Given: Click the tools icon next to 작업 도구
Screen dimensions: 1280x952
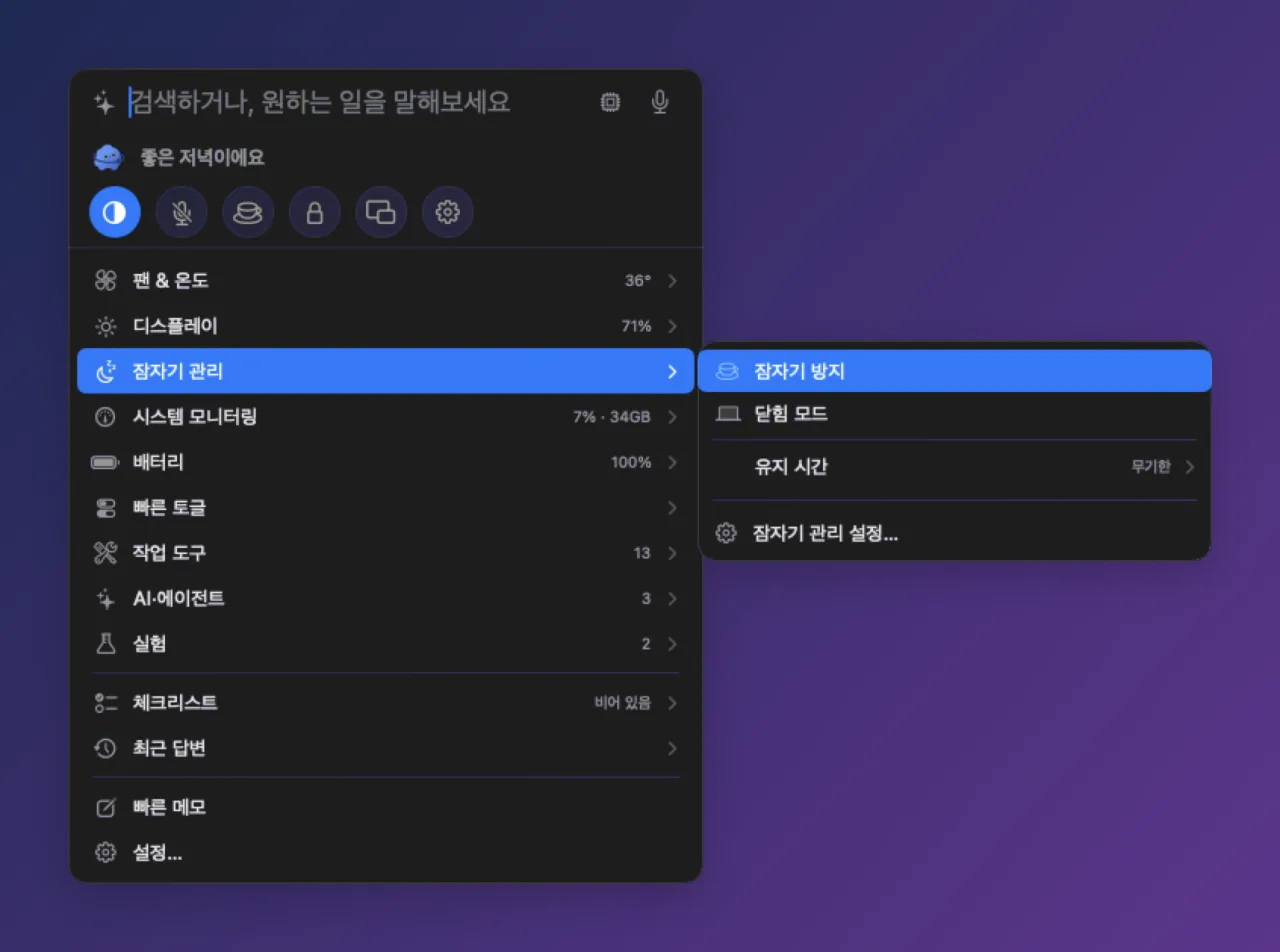Looking at the screenshot, I should 105,553.
